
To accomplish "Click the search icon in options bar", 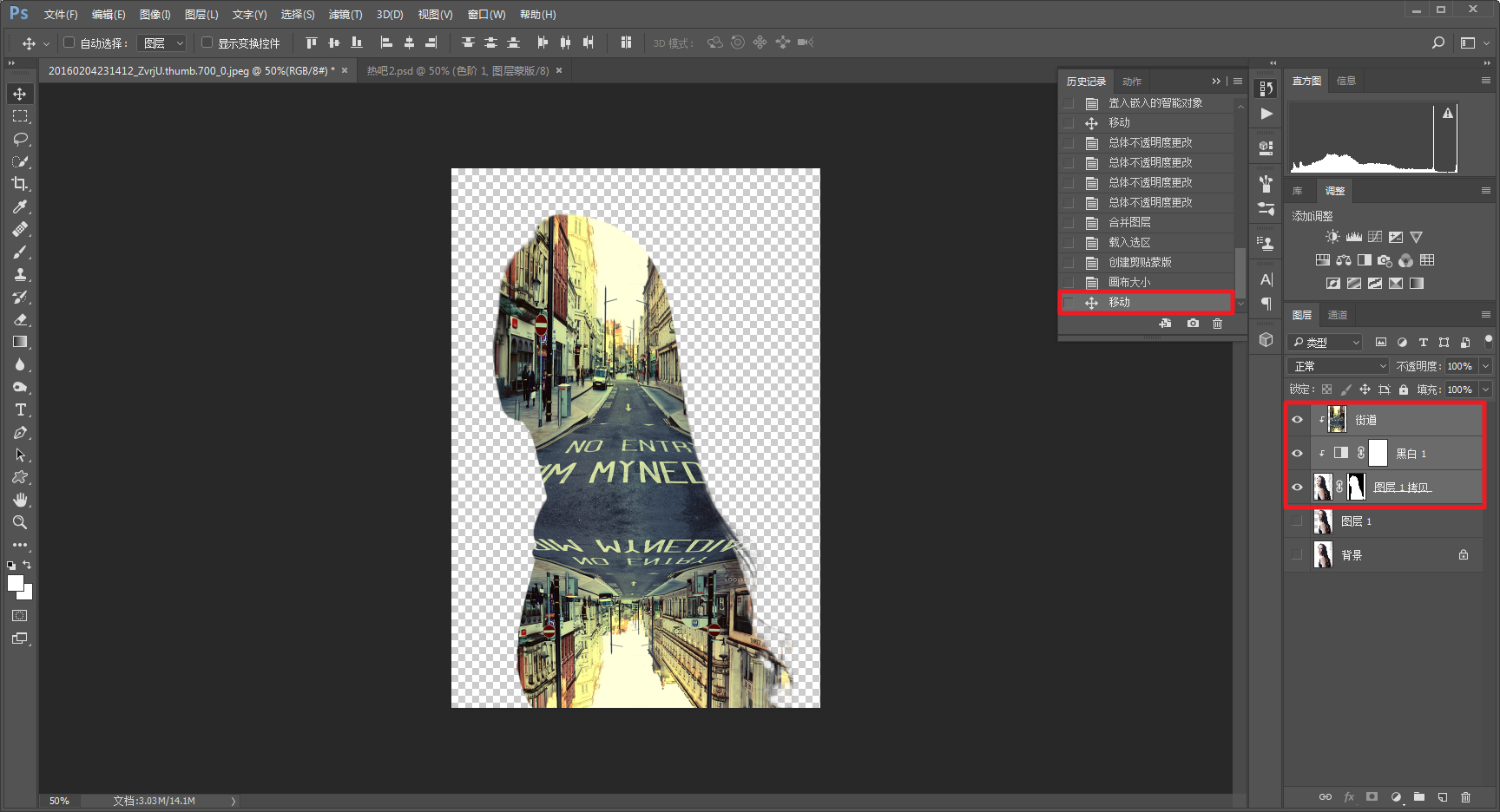I will coord(1438,43).
